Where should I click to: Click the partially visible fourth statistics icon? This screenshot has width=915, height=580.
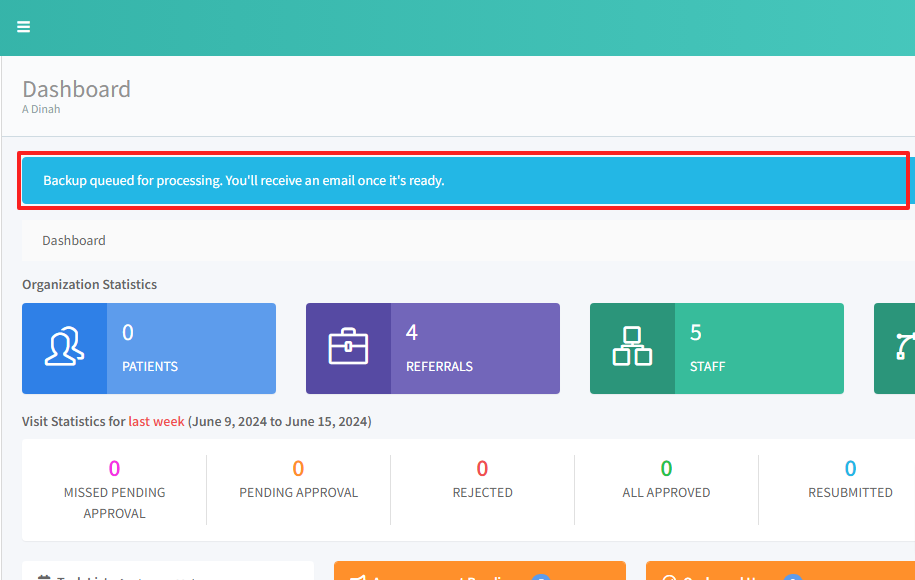point(903,348)
